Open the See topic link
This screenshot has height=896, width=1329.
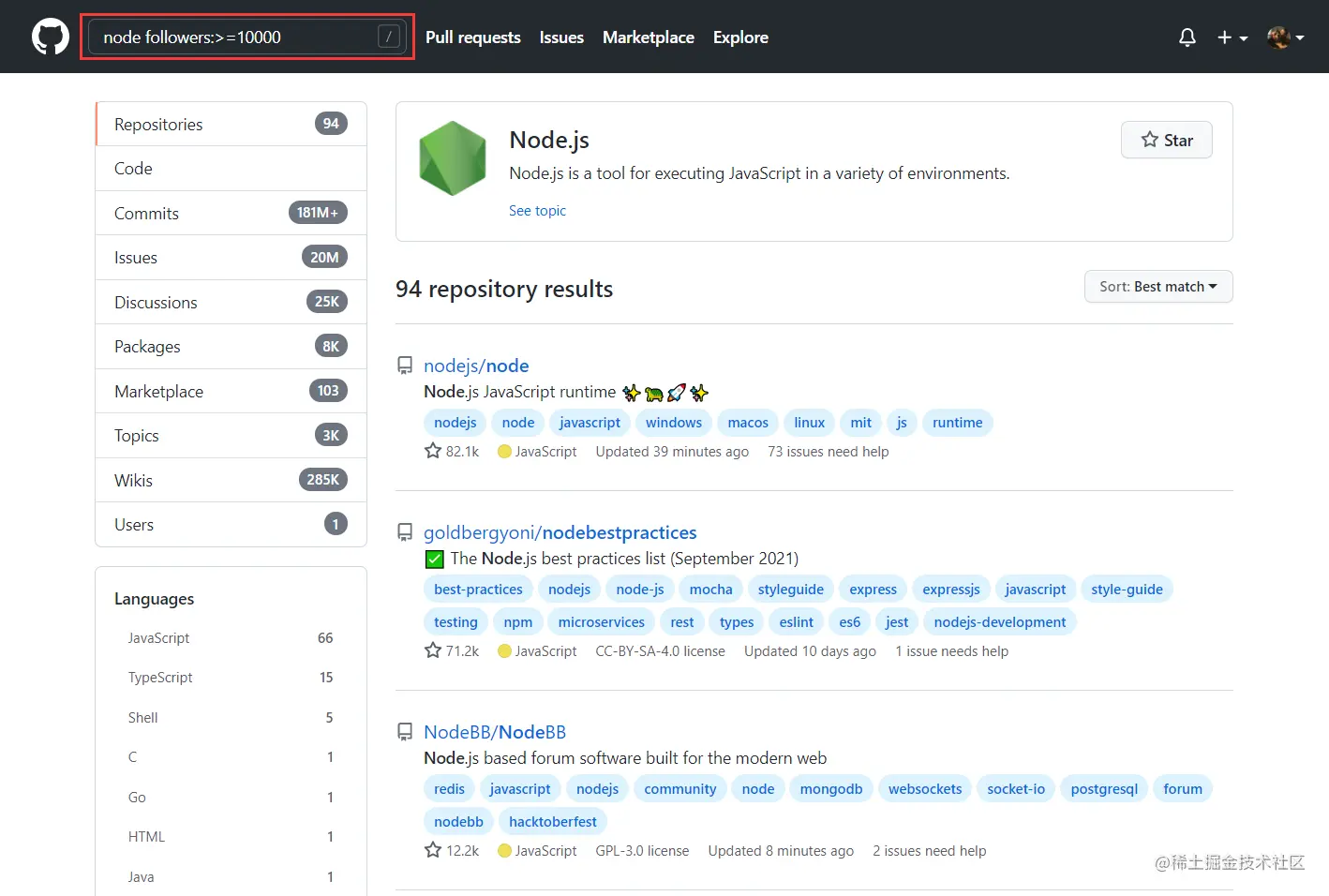[x=537, y=211]
